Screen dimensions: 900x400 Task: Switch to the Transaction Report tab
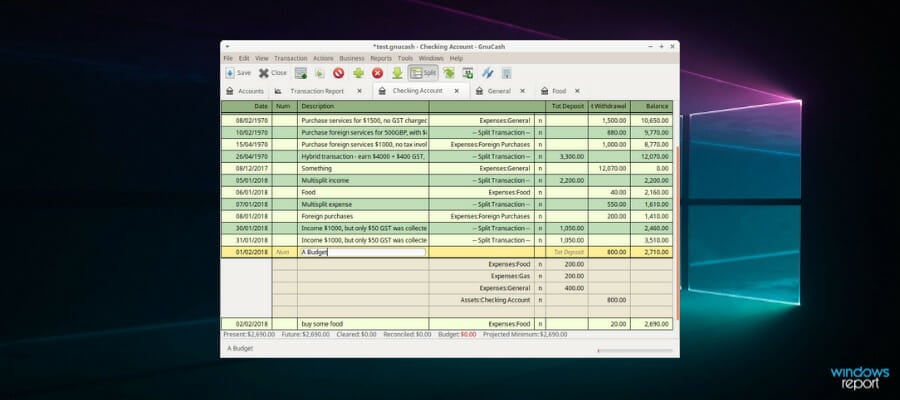317,91
